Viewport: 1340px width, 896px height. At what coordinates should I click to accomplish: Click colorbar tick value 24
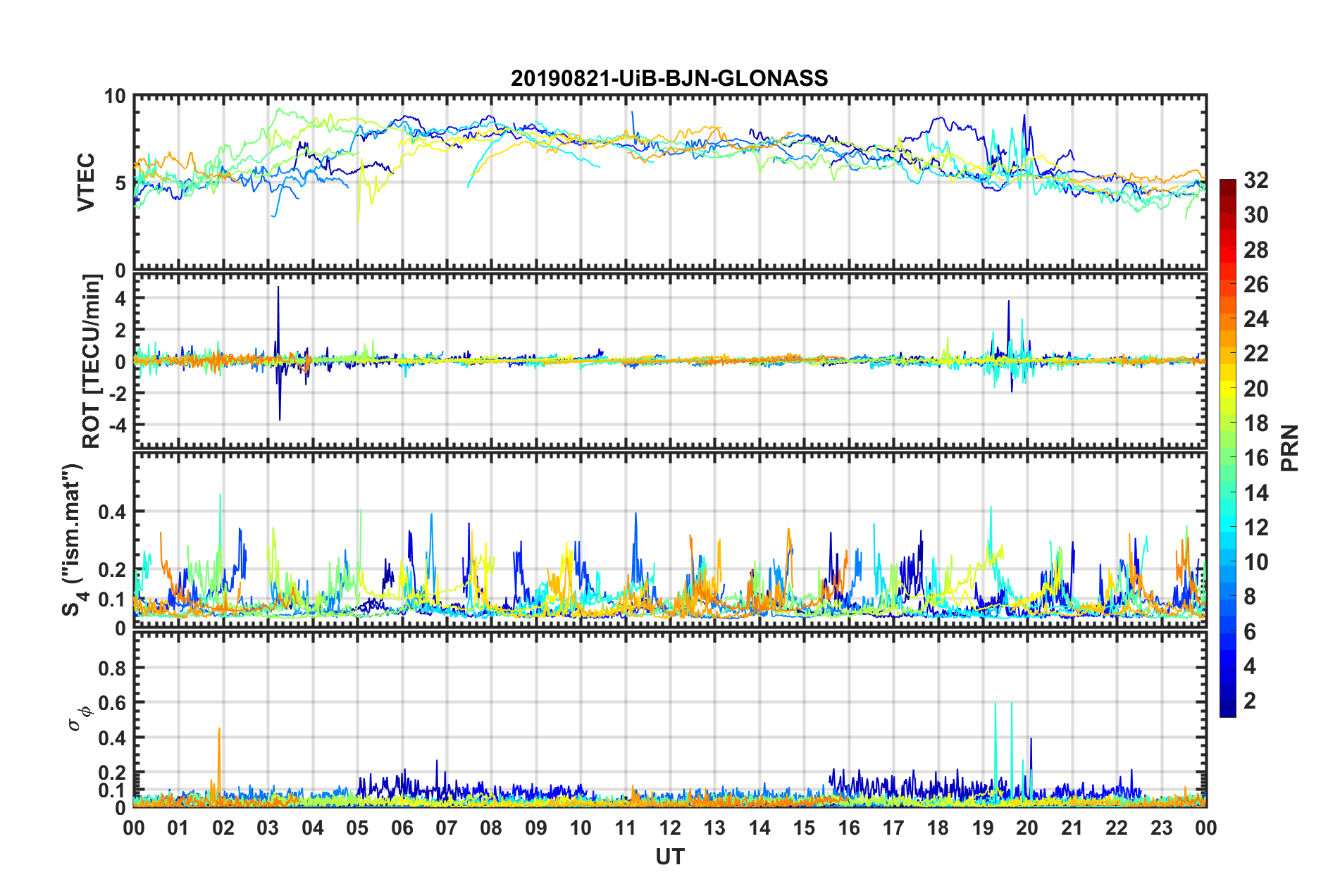point(1256,319)
